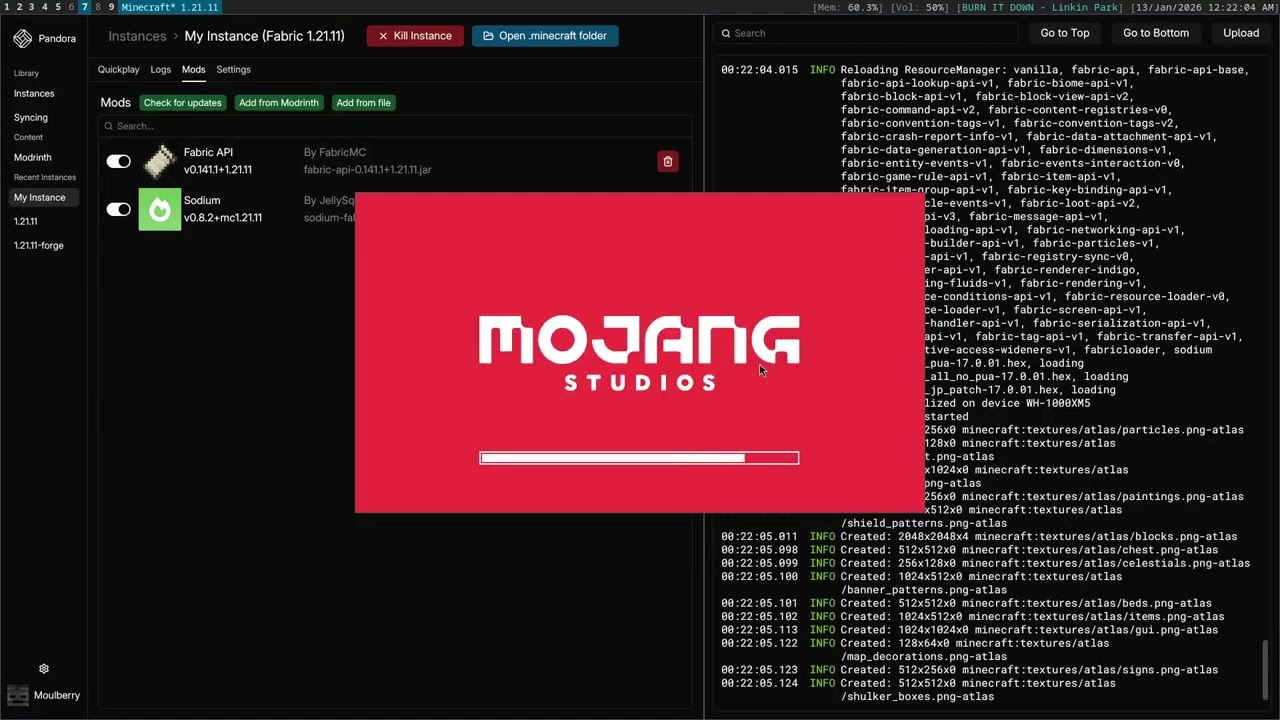Click the Fabric API mod icon
This screenshot has height=720, width=1280.
click(x=160, y=161)
